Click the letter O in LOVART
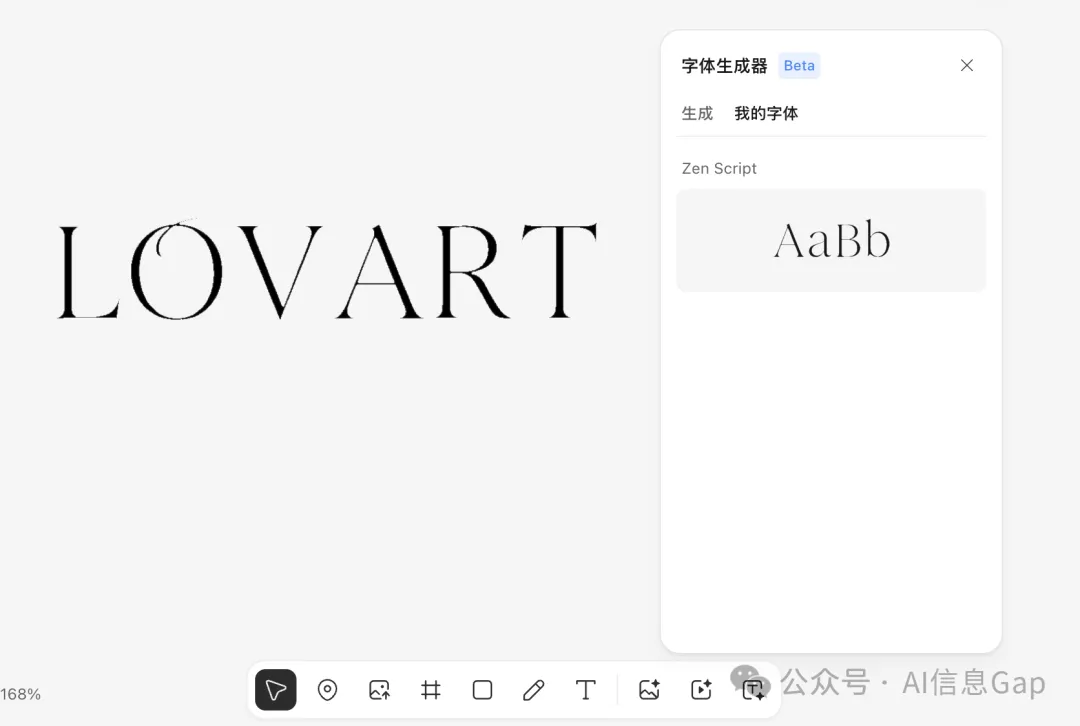The height and width of the screenshot is (726, 1080). [x=177, y=271]
